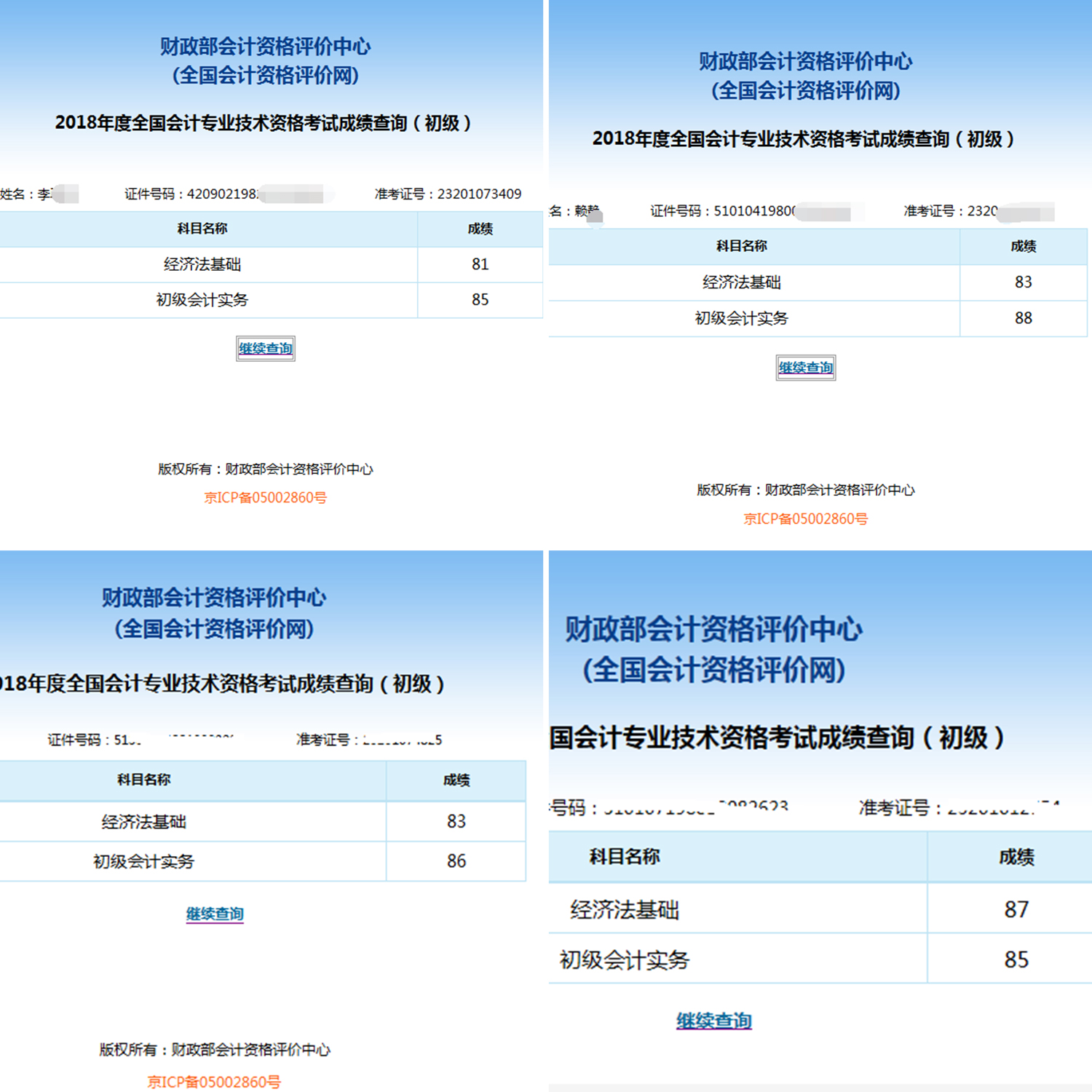The image size is (1092, 1092).
Task: Click 版权所有 copyright line in panel with exam number 23201073409
Action: (266, 470)
